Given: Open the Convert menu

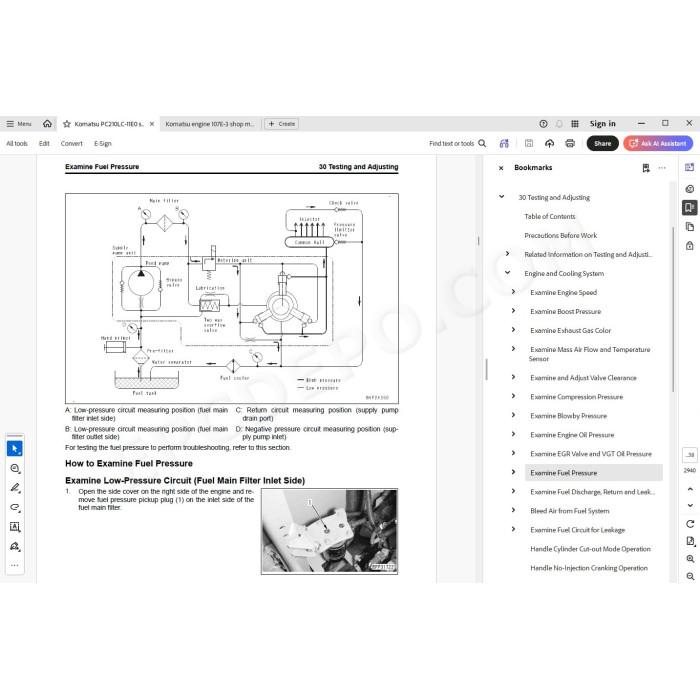Looking at the screenshot, I should click(x=71, y=143).
